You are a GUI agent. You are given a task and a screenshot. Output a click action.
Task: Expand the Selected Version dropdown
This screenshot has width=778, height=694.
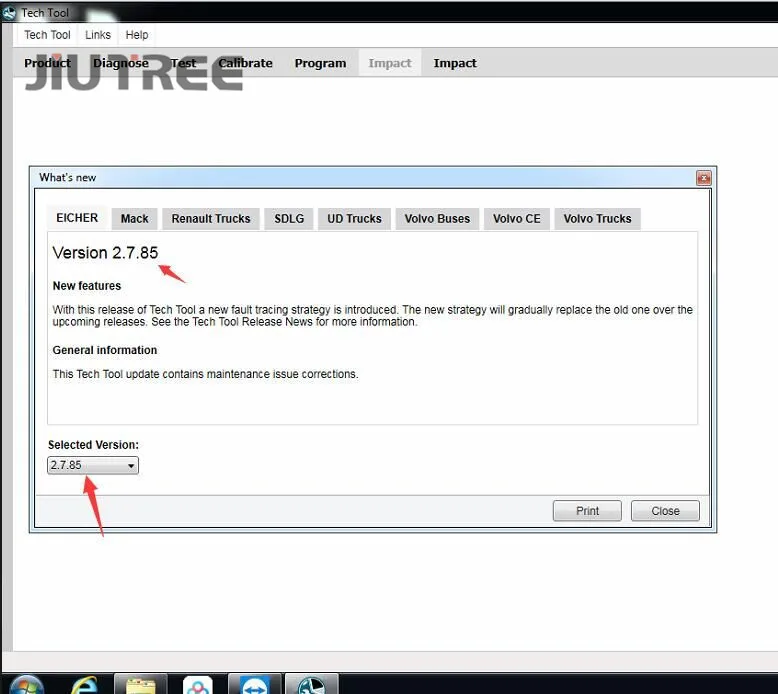click(x=93, y=465)
